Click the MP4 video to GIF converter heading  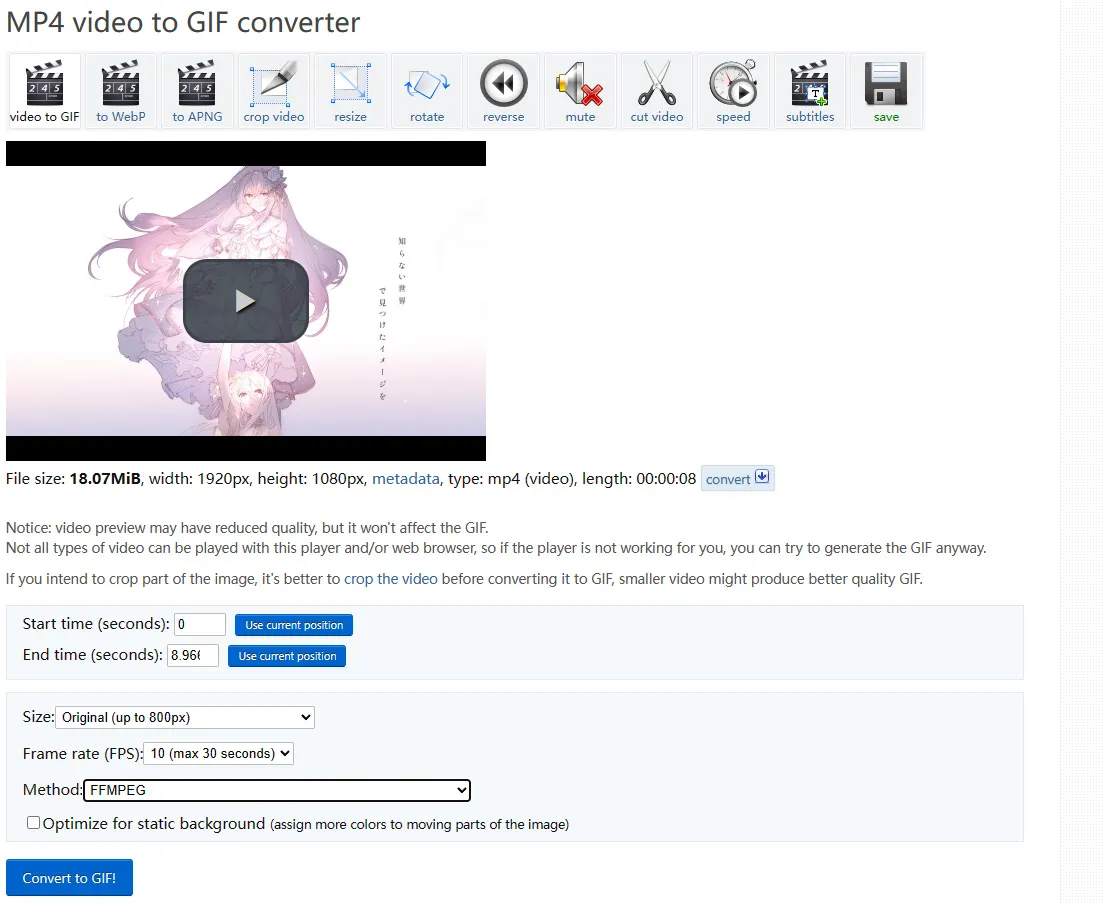(x=183, y=23)
